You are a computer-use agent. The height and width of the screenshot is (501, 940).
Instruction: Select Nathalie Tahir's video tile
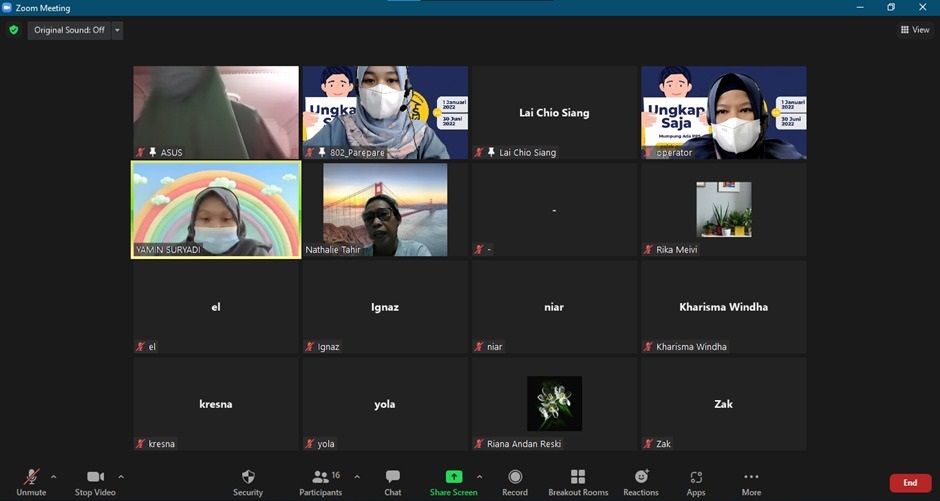coord(385,210)
